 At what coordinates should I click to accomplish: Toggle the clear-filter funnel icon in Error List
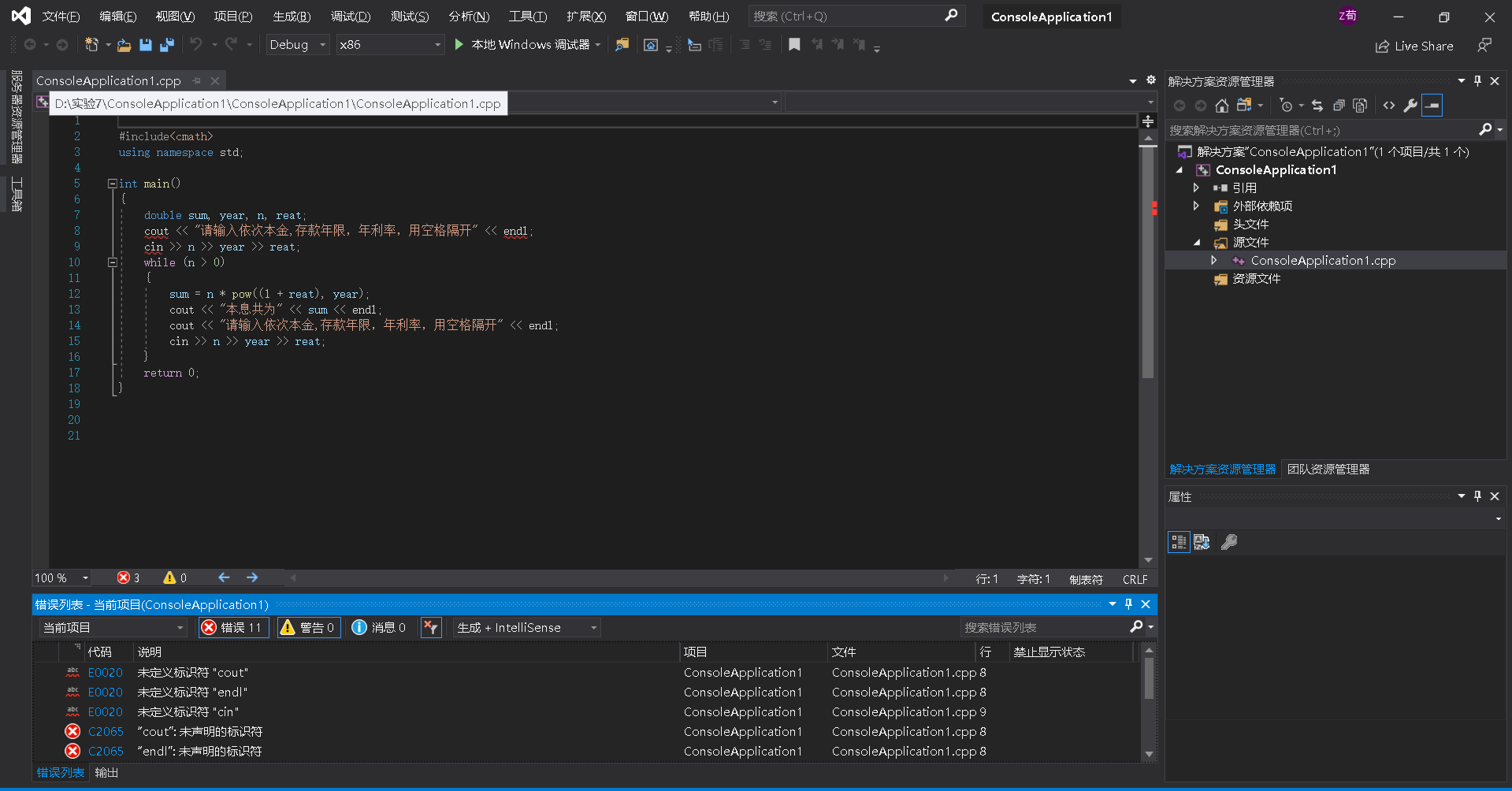(431, 628)
